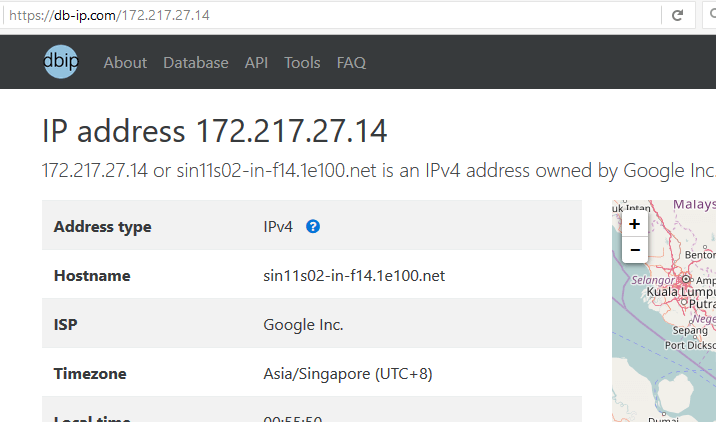Viewport: 716px width, 422px height.
Task: Open the Tools menu
Action: (302, 63)
